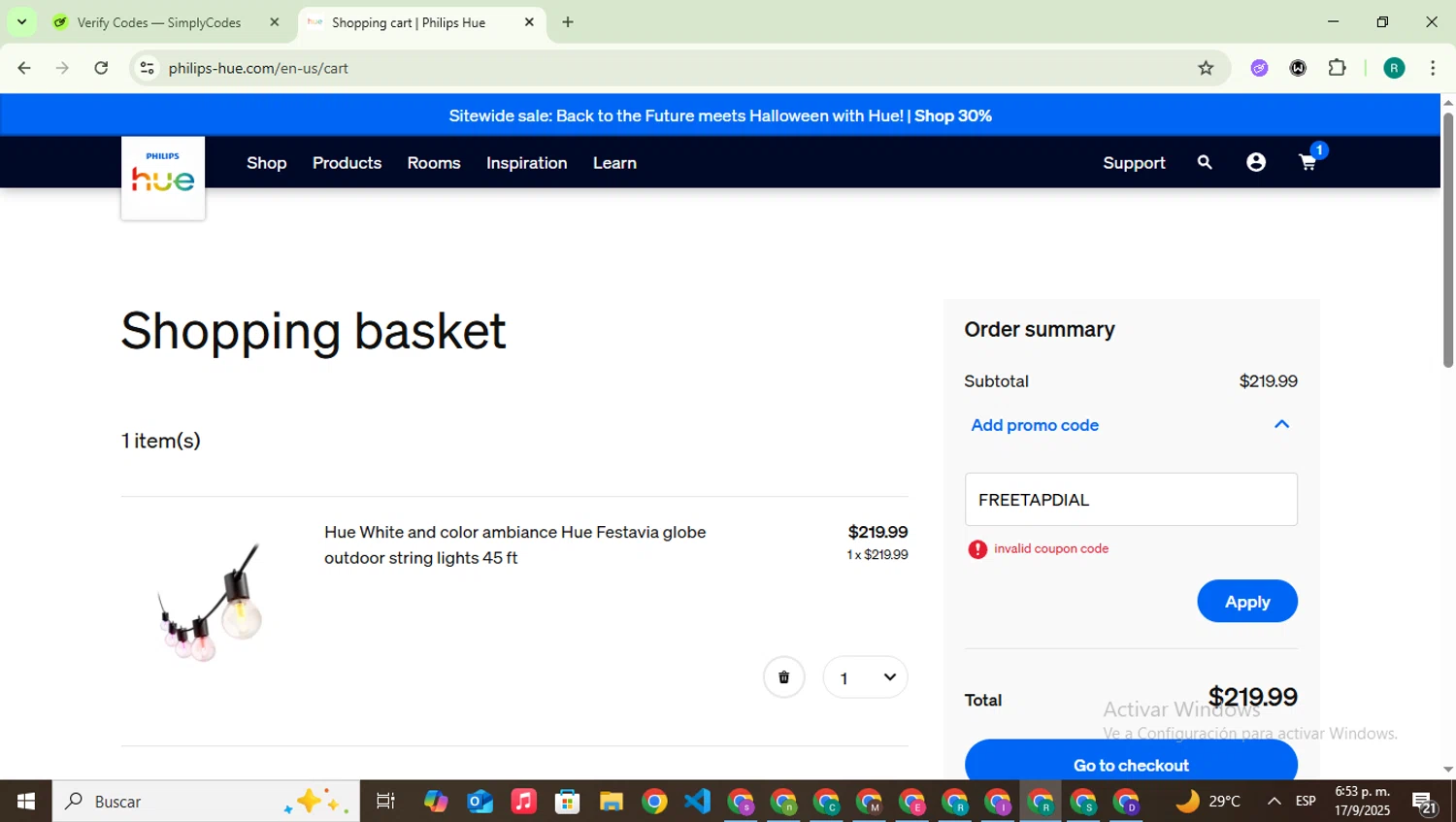Go forward to next page
The height and width of the screenshot is (822, 1456).
pos(62,68)
